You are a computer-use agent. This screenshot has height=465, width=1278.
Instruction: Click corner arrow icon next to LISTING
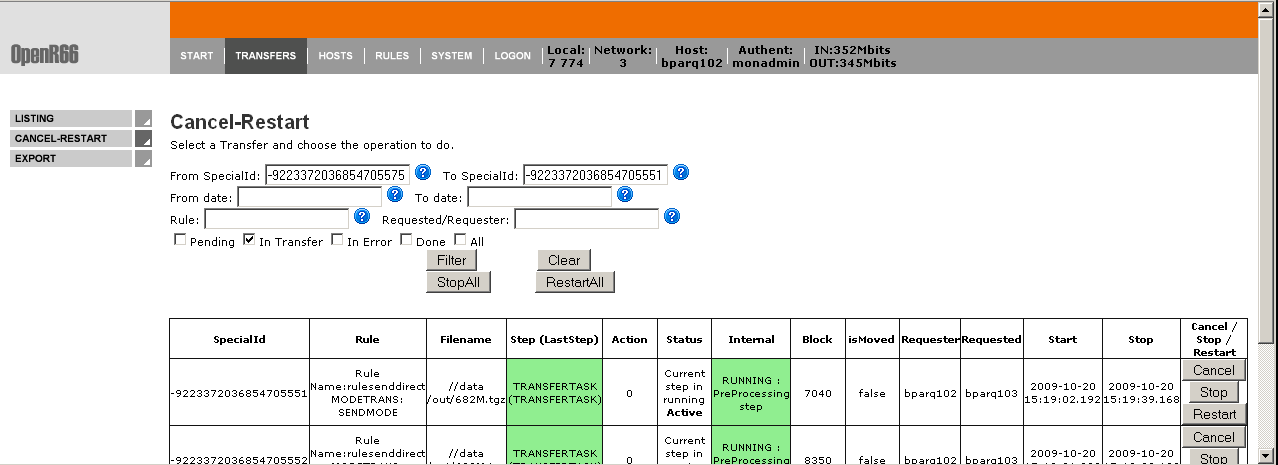pos(143,118)
